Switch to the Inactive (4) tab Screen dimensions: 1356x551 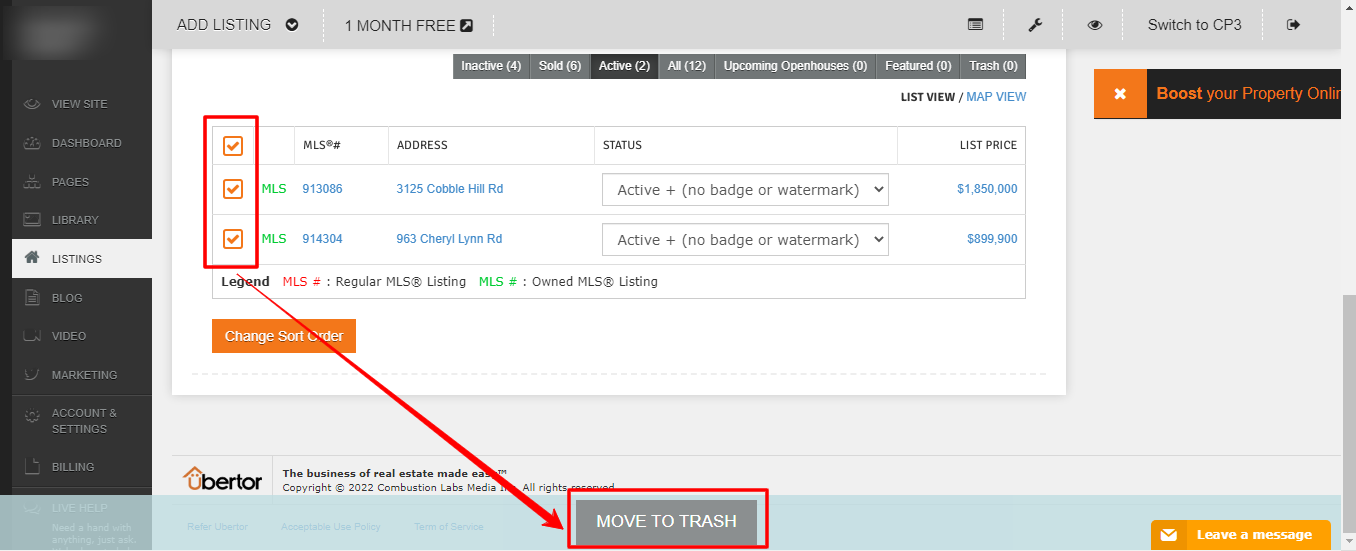pyautogui.click(x=490, y=66)
